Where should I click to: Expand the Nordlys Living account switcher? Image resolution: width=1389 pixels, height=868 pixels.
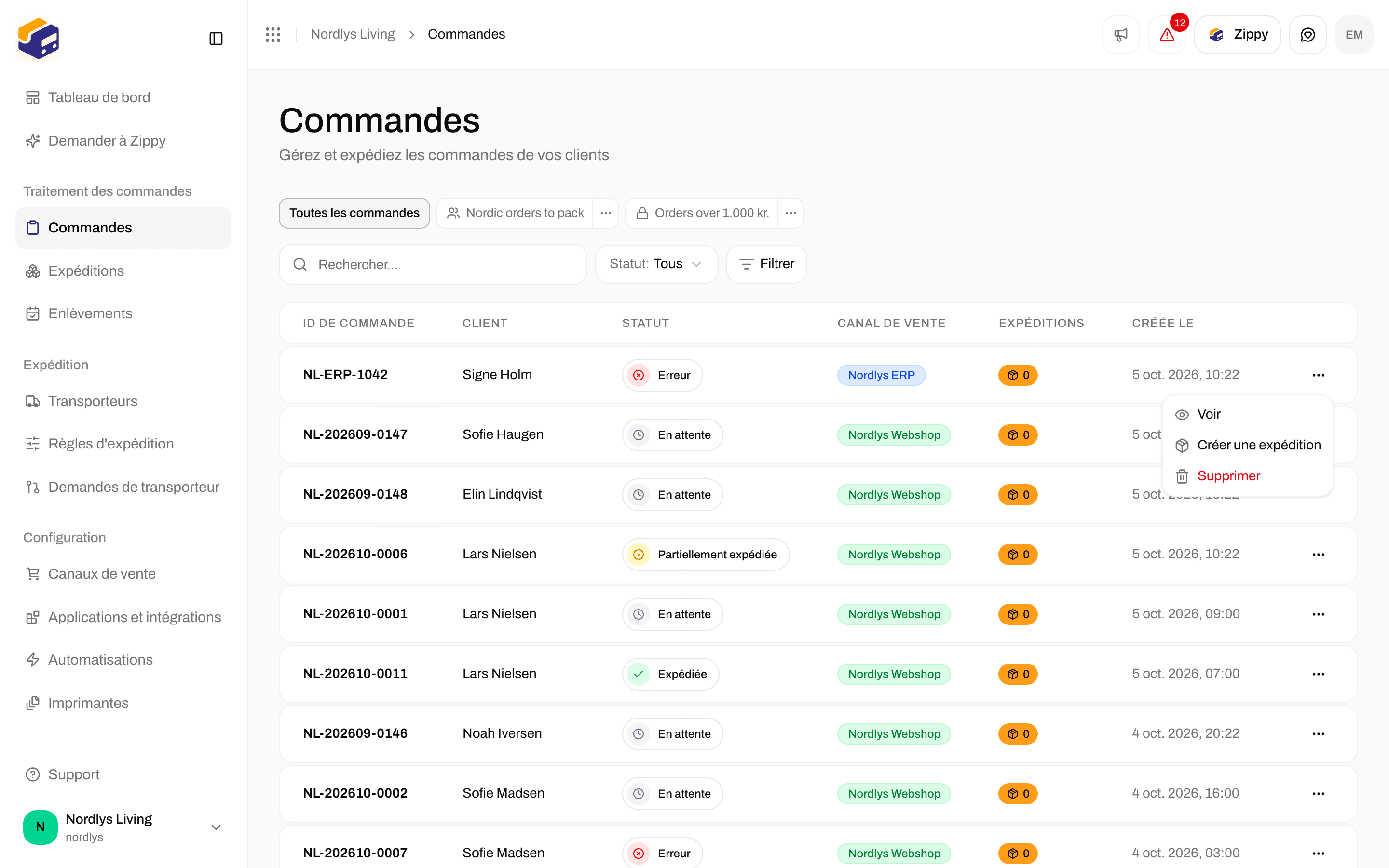pyautogui.click(x=123, y=827)
